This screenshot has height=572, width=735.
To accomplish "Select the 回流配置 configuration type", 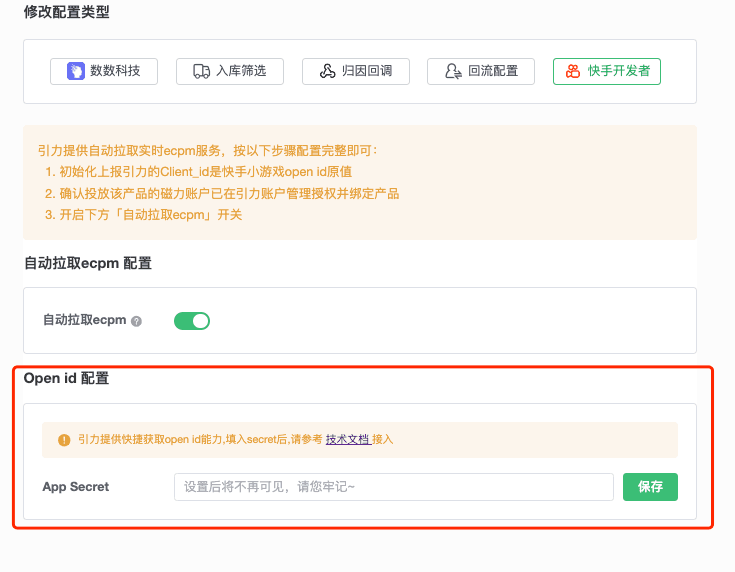I will (x=481, y=71).
